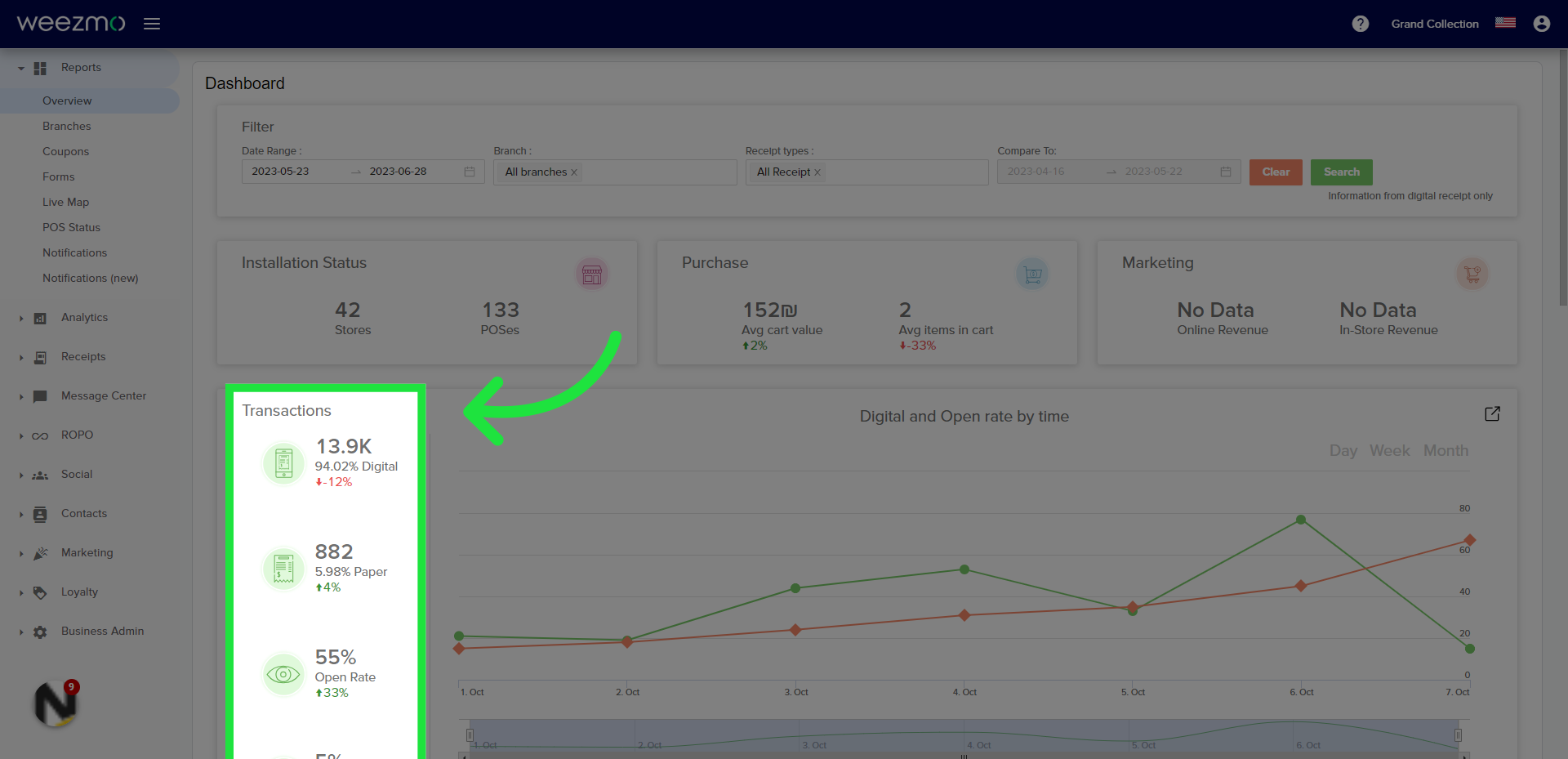Screen dimensions: 1568x759
Task: Open Coupons report
Action: 65,151
